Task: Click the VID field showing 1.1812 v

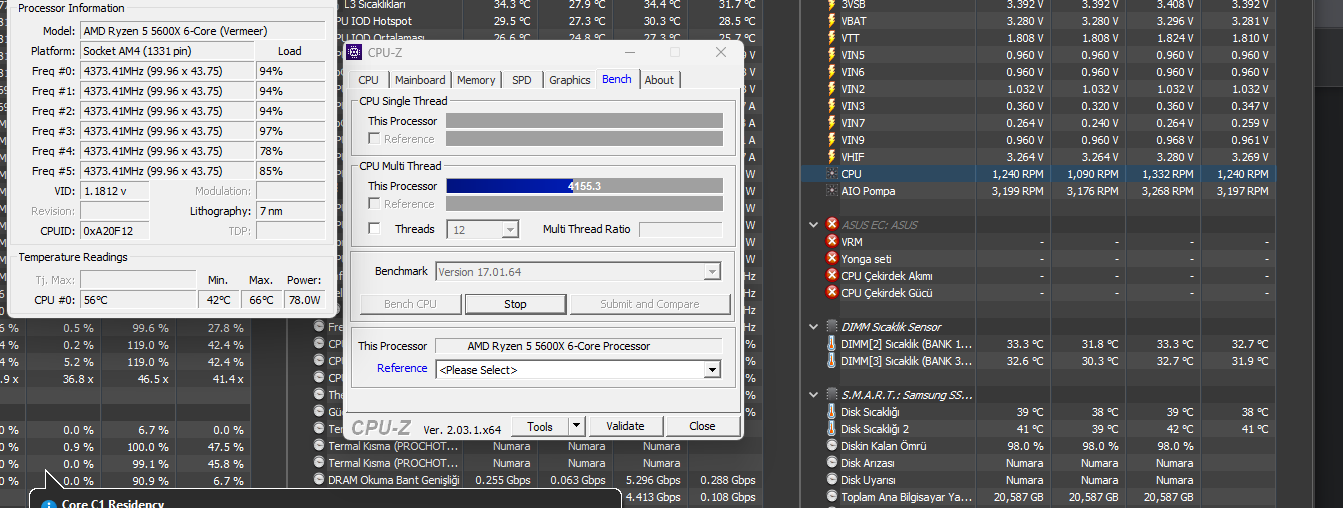Action: (x=114, y=191)
